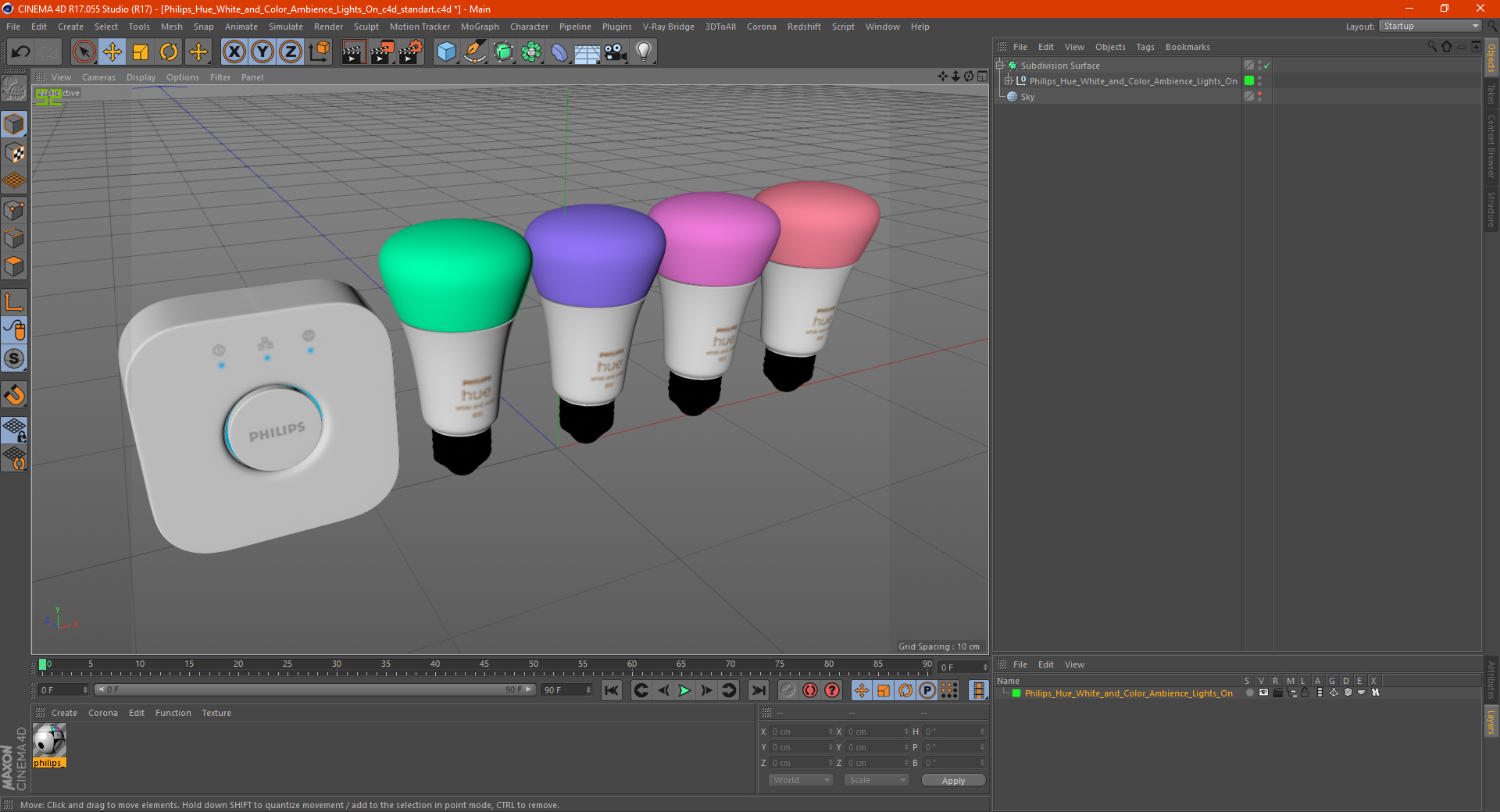The height and width of the screenshot is (812, 1500).
Task: Play the animation forward
Action: tap(684, 690)
